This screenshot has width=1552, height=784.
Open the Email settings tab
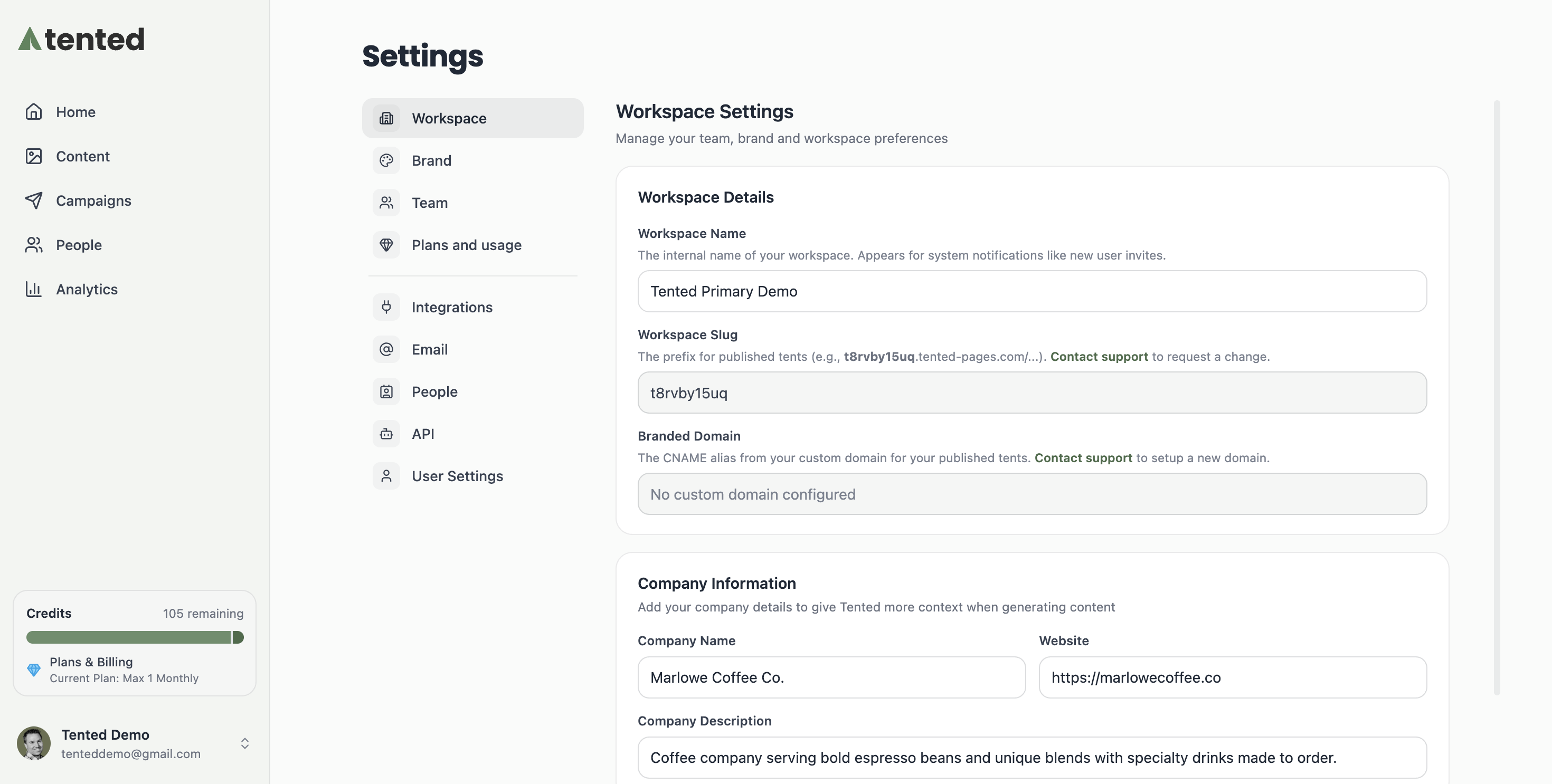(x=472, y=349)
